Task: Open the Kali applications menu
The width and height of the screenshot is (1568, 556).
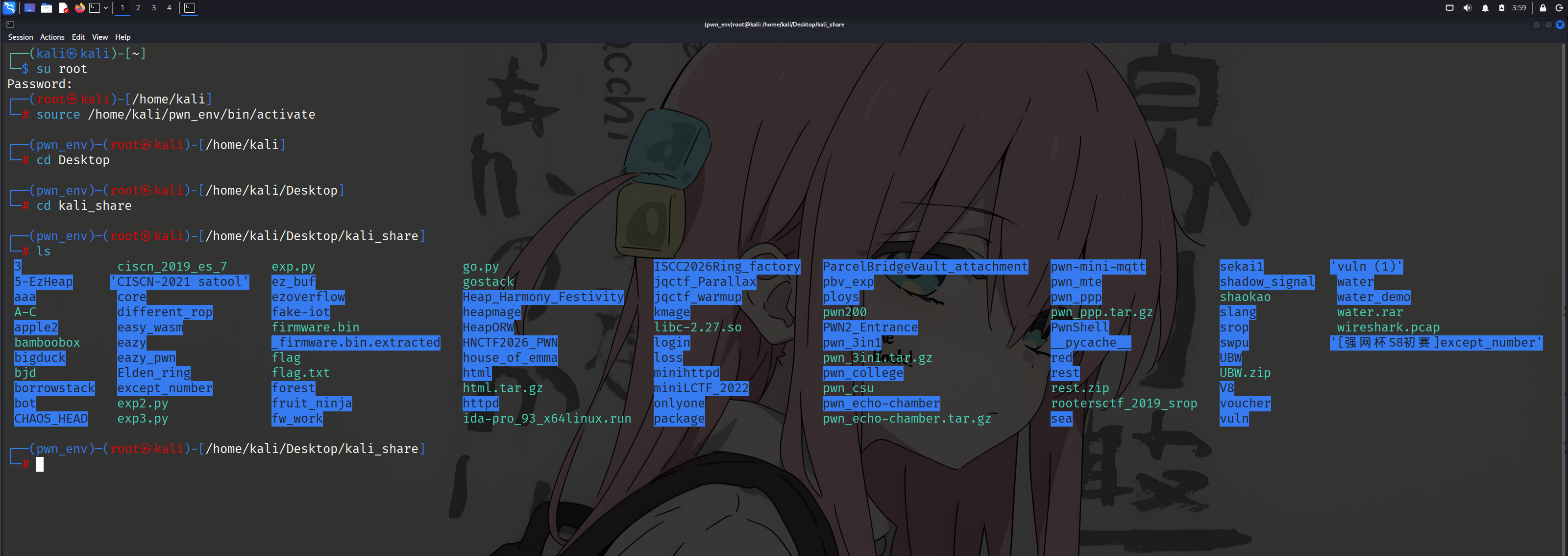Action: [9, 8]
